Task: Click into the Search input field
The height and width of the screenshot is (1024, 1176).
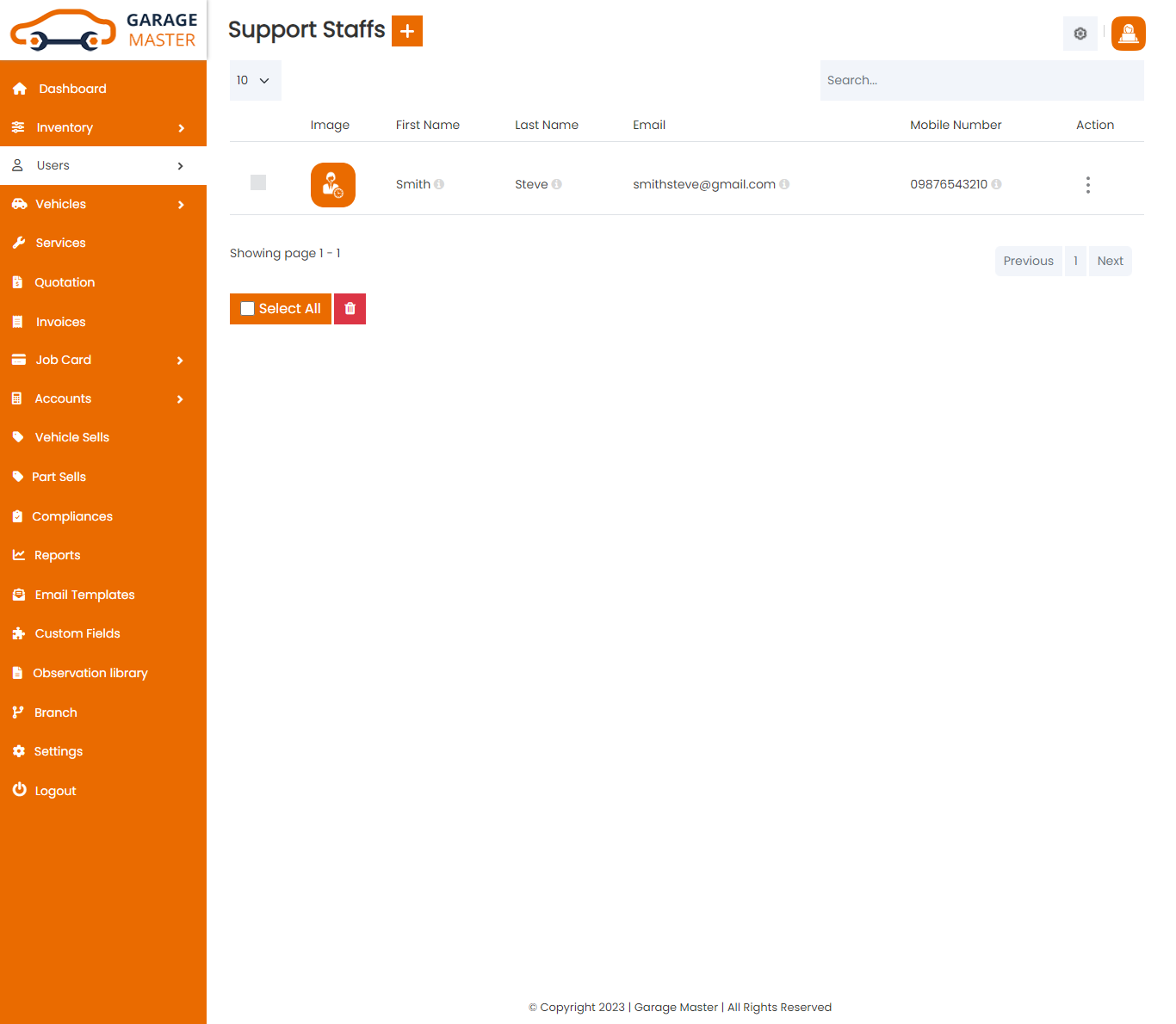Action: tap(981, 80)
